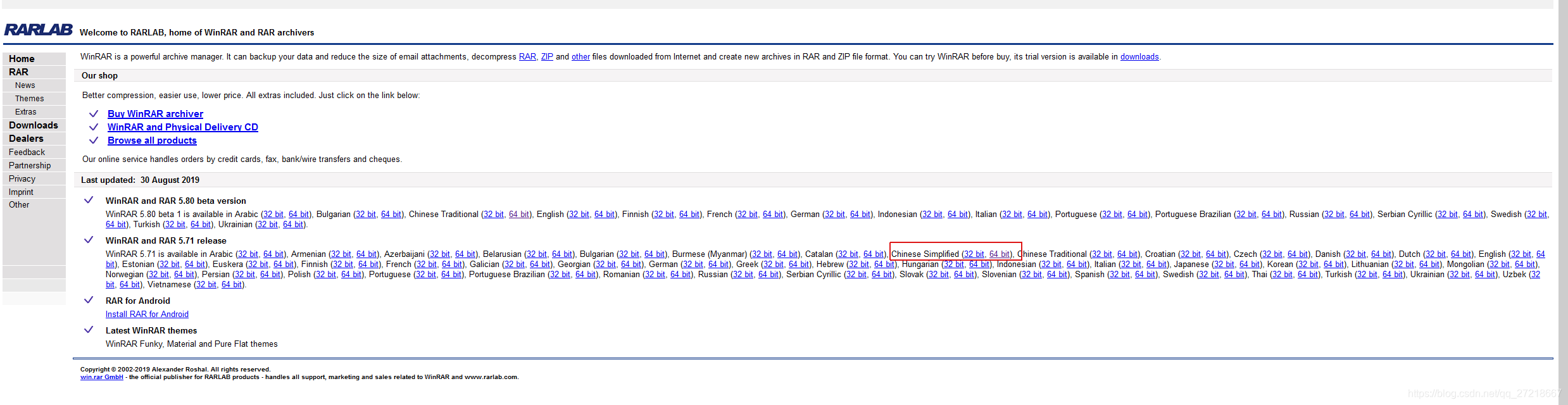
Task: Download WinRAR 5.80 beta German 32 bit
Action: click(835, 215)
